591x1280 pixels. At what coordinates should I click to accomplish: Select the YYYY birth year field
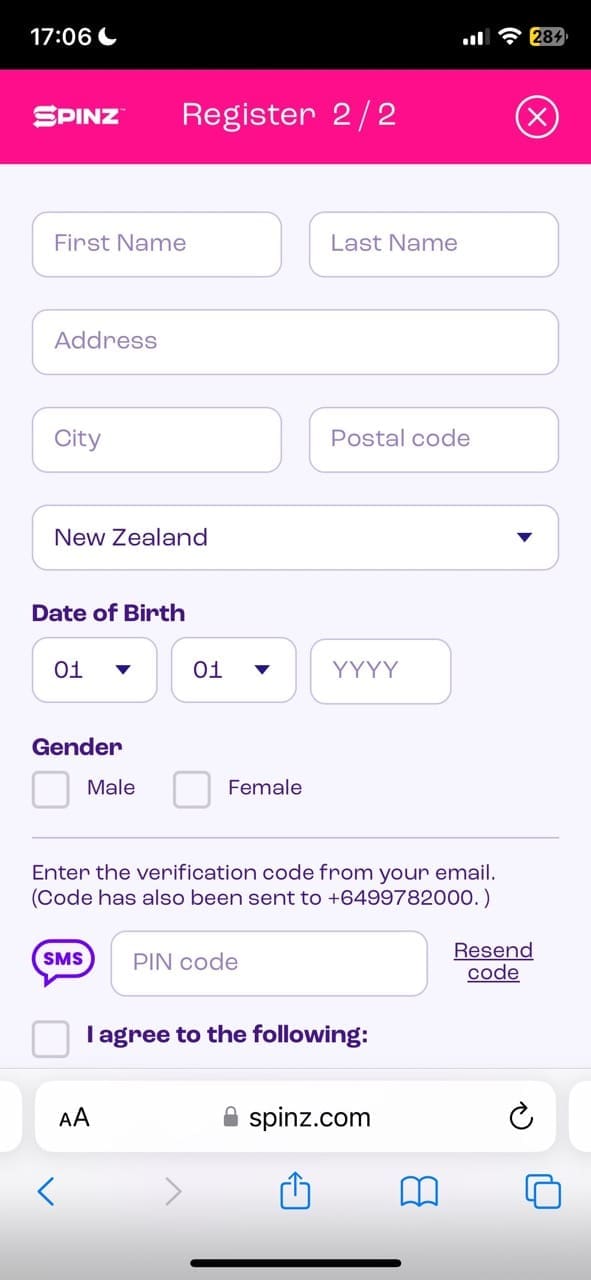(x=381, y=670)
